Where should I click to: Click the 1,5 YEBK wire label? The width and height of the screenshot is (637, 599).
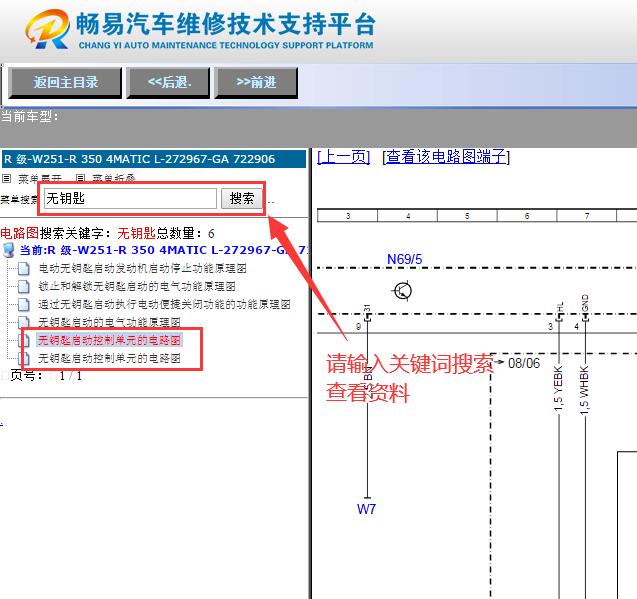(558, 388)
